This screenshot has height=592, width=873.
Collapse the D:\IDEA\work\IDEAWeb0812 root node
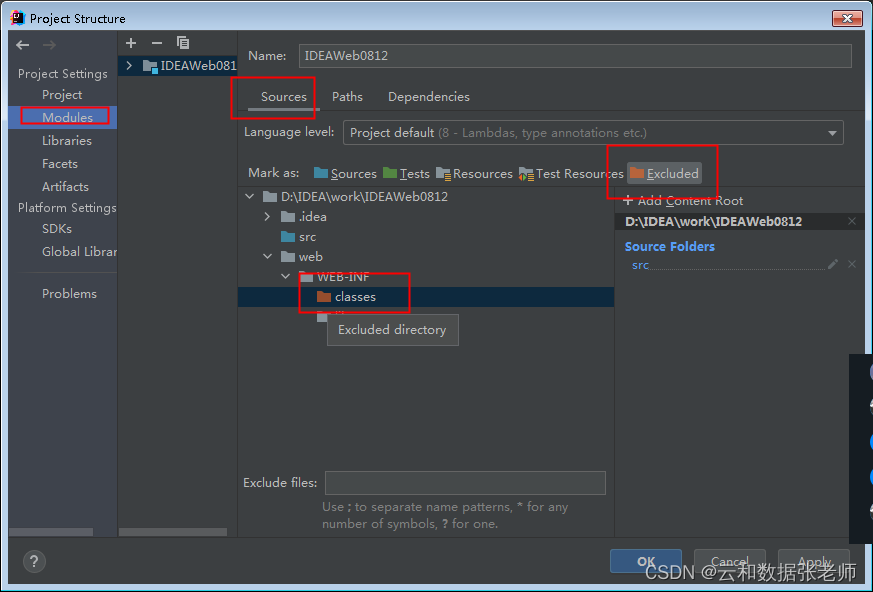pos(249,197)
